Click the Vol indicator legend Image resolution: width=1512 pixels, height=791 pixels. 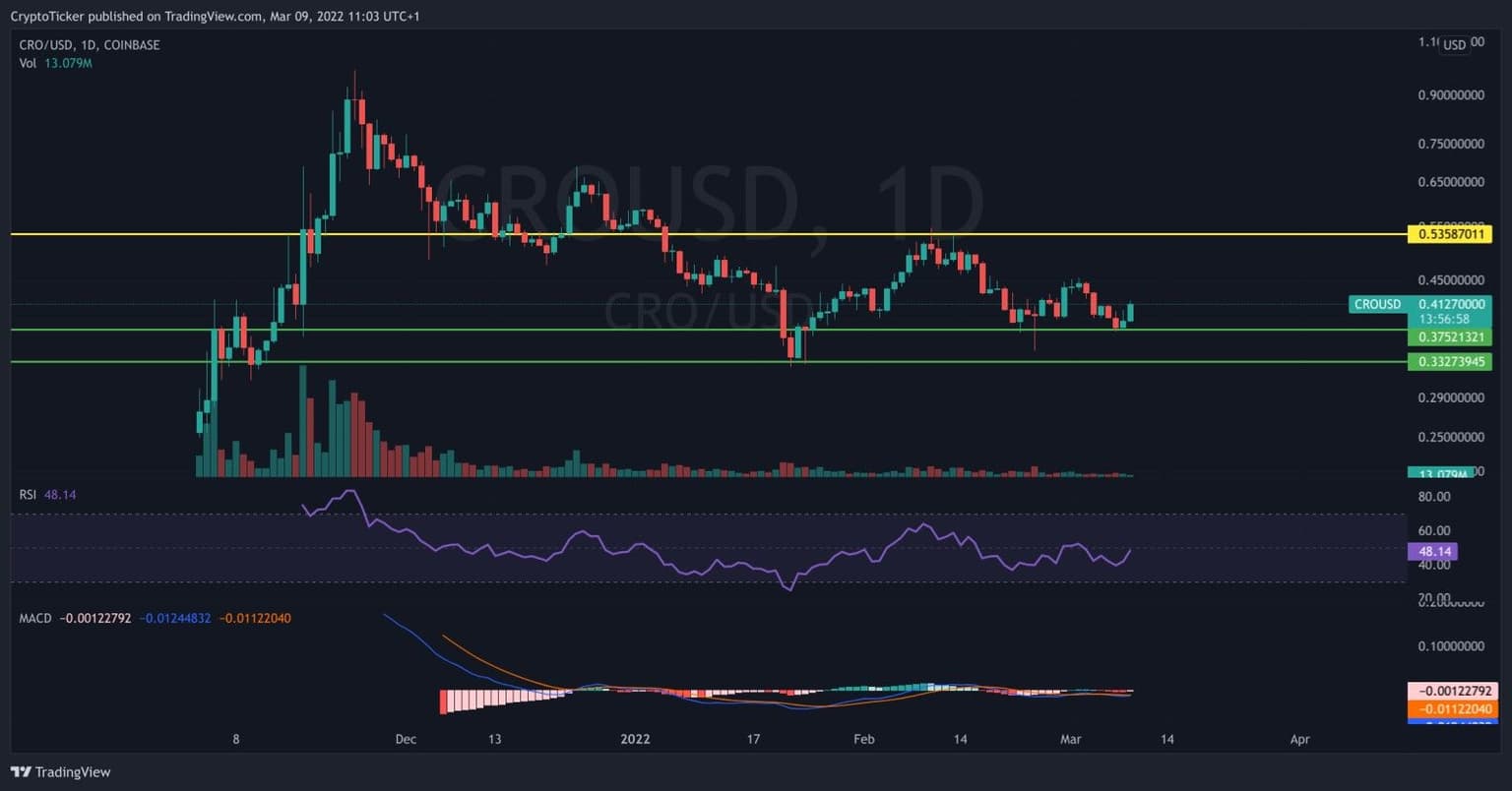pos(28,63)
